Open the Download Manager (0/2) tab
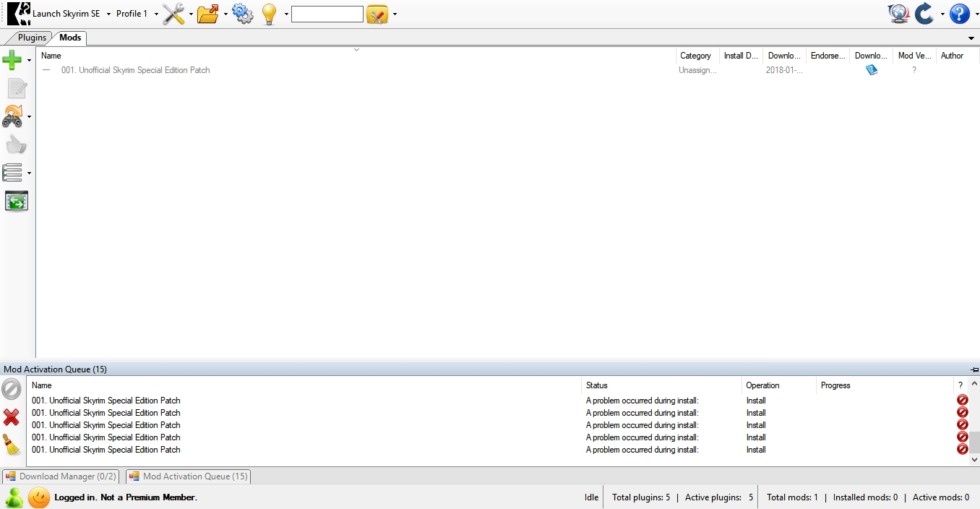Viewport: 980px width, 509px height. [x=60, y=477]
